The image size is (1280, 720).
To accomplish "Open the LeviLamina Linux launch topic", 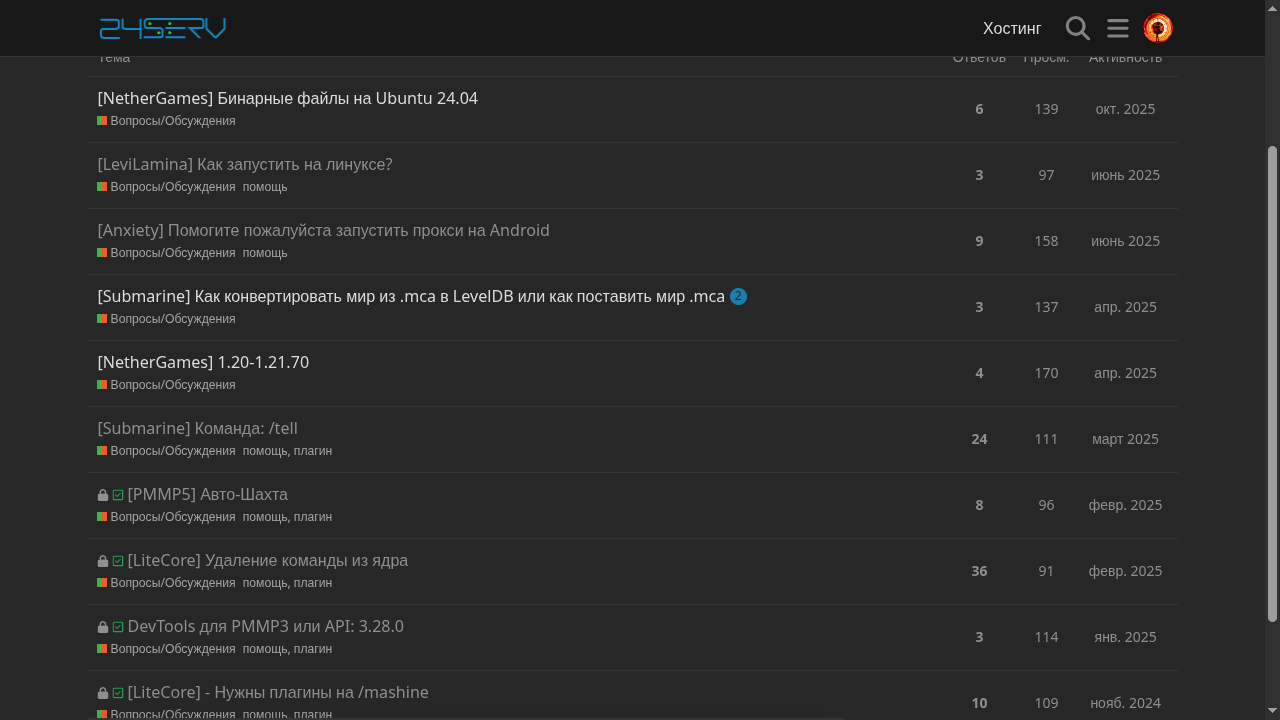I will (x=245, y=164).
